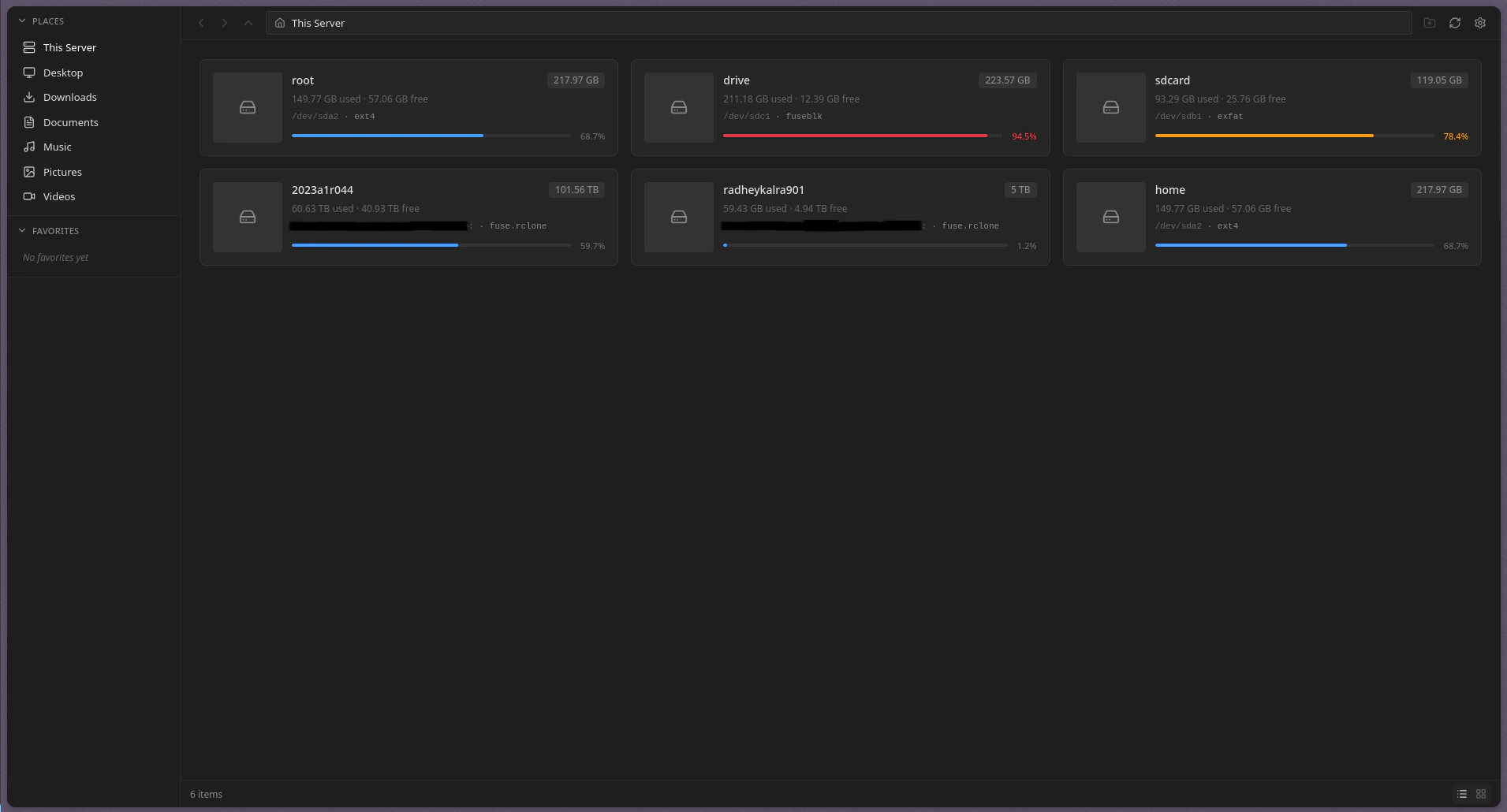This screenshot has width=1507, height=812.
Task: Open the Downloads folder in sidebar
Action: 94,97
